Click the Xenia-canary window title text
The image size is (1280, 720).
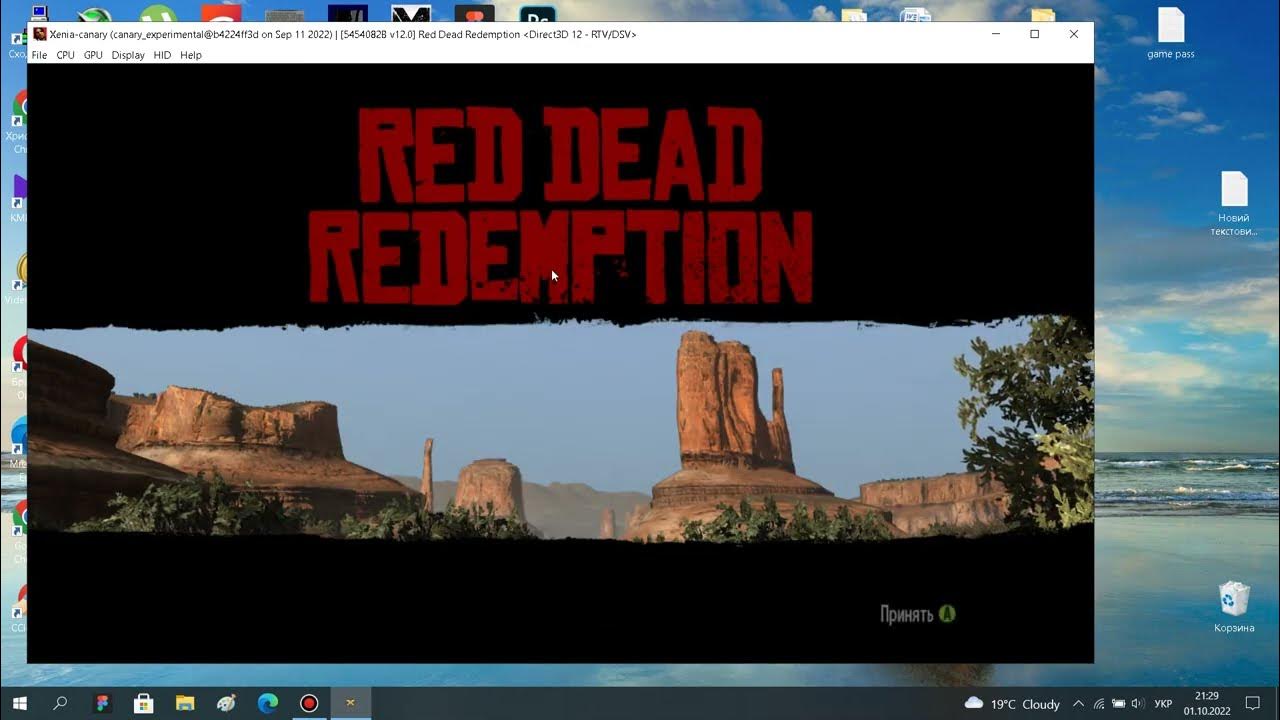click(x=343, y=34)
